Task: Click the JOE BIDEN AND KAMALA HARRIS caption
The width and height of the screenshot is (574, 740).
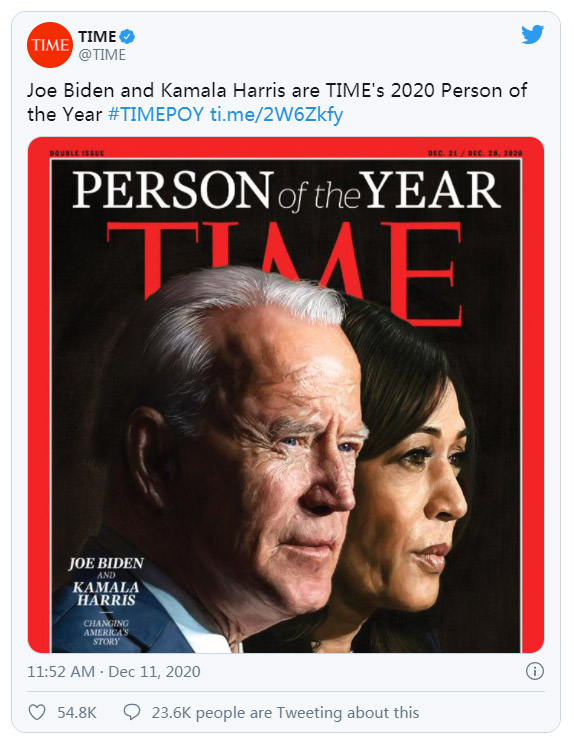Action: 106,581
